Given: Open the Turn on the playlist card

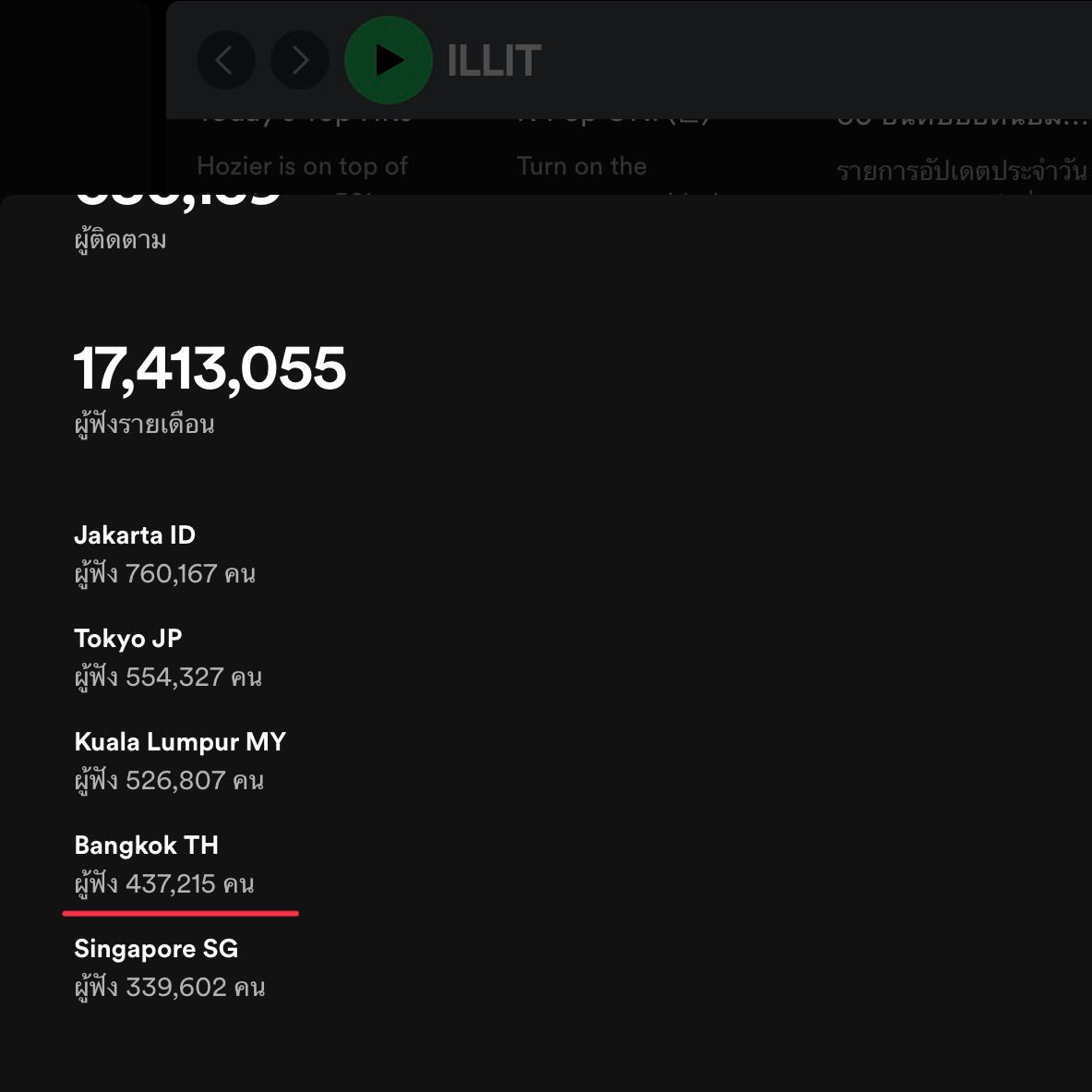Looking at the screenshot, I should pyautogui.click(x=582, y=166).
